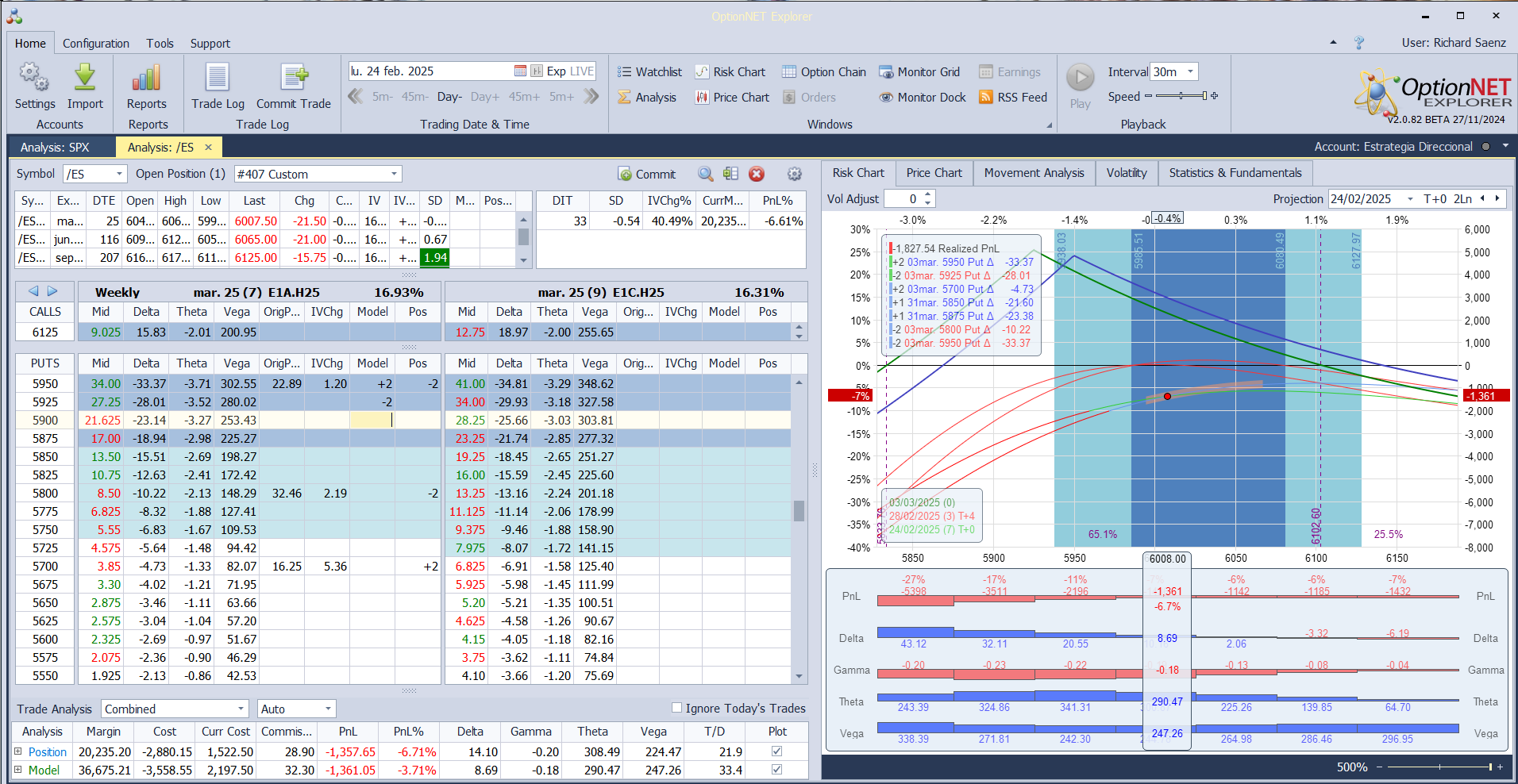This screenshot has height=784, width=1518.
Task: Go to previous expiration with left arrow
Action: (x=33, y=291)
